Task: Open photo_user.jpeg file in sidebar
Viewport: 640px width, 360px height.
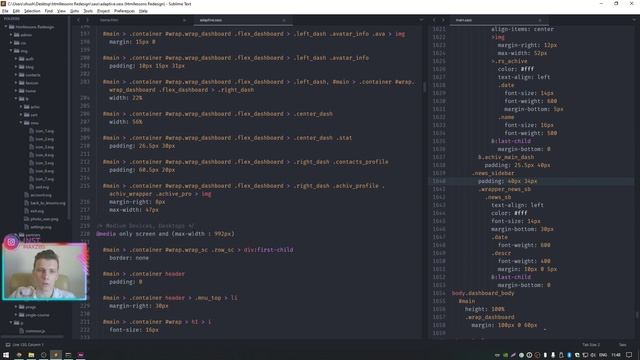Action: (41, 219)
